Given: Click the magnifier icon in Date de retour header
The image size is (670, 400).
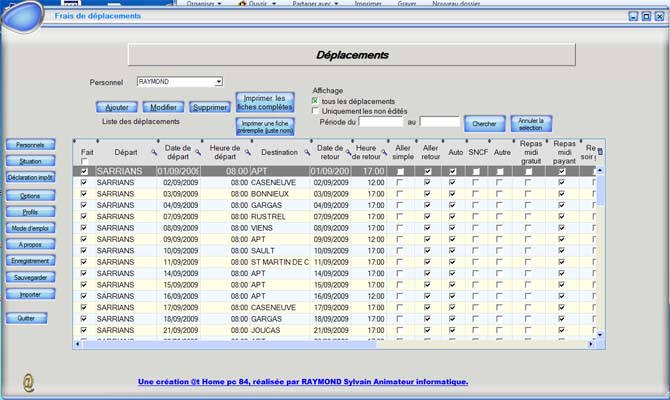Looking at the screenshot, I should 348,153.
